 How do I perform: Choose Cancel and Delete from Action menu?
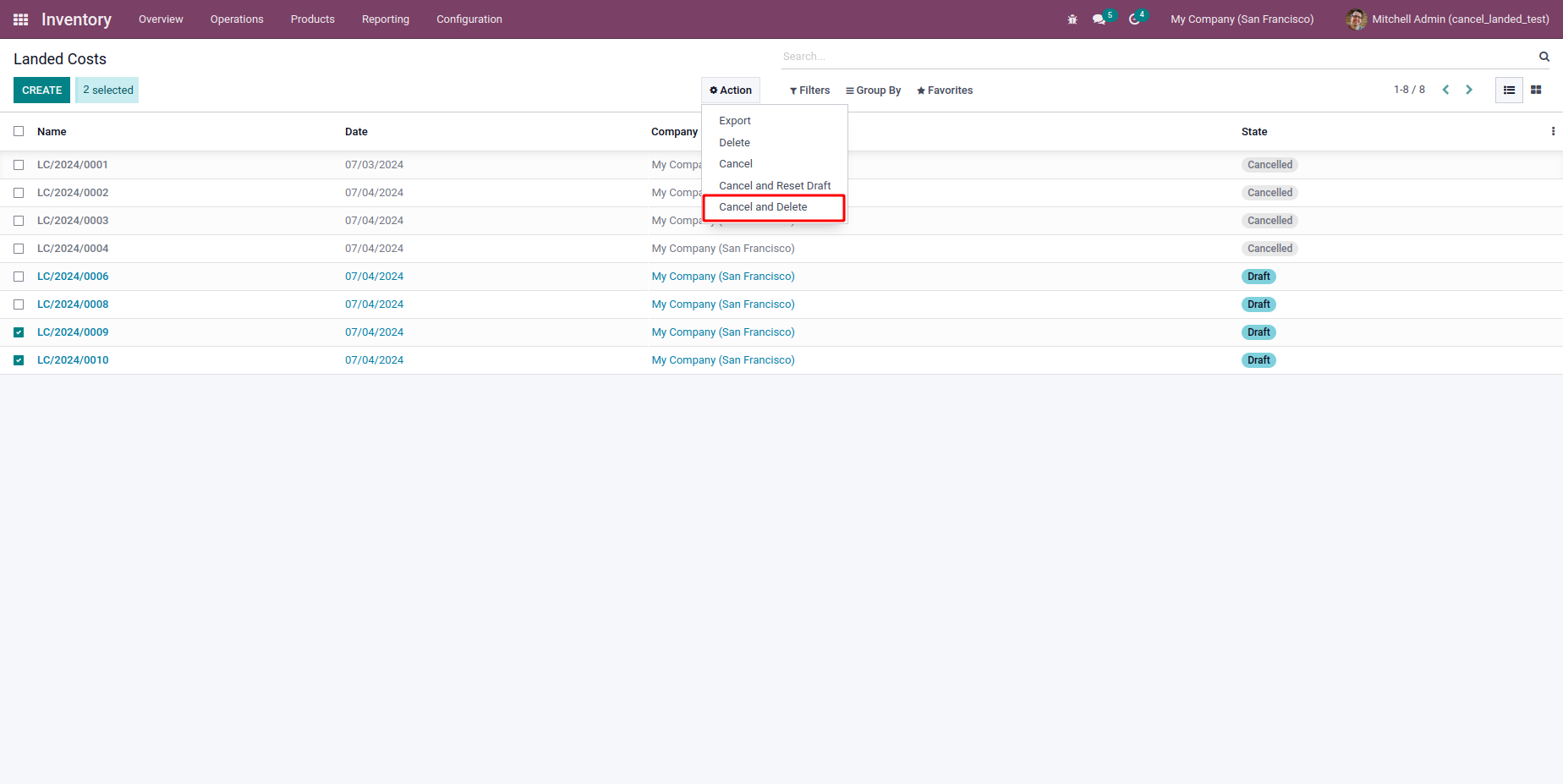click(x=763, y=207)
